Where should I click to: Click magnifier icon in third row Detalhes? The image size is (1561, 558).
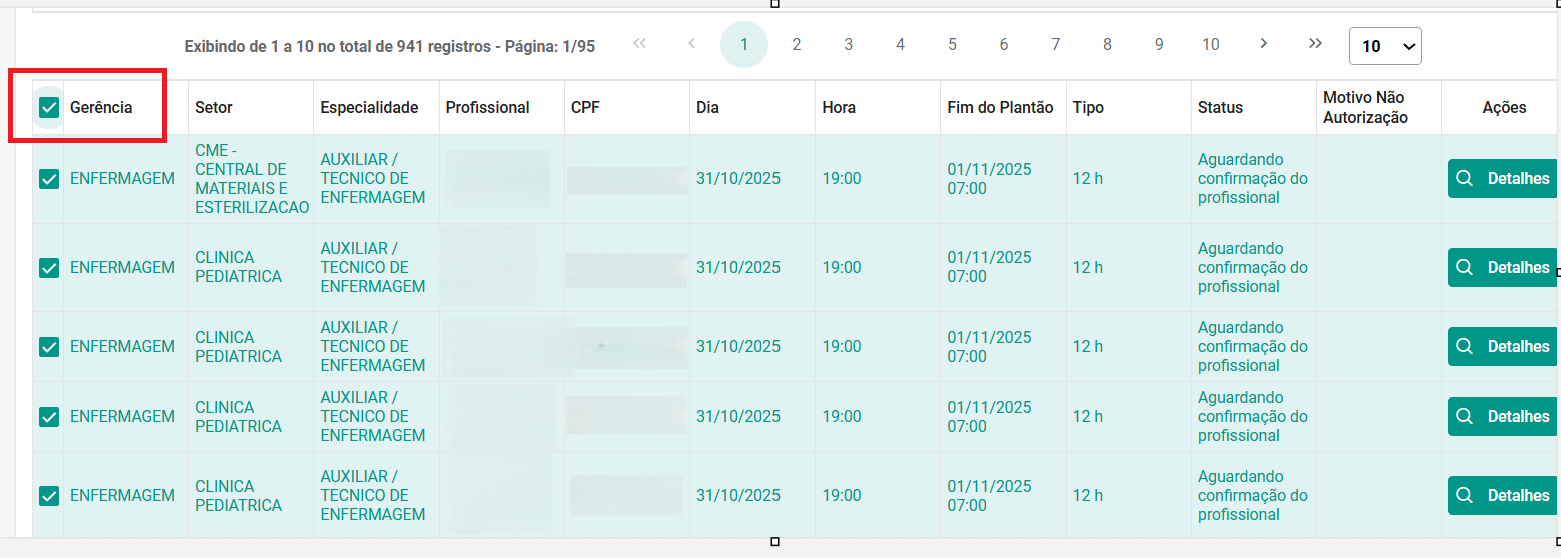point(1465,347)
